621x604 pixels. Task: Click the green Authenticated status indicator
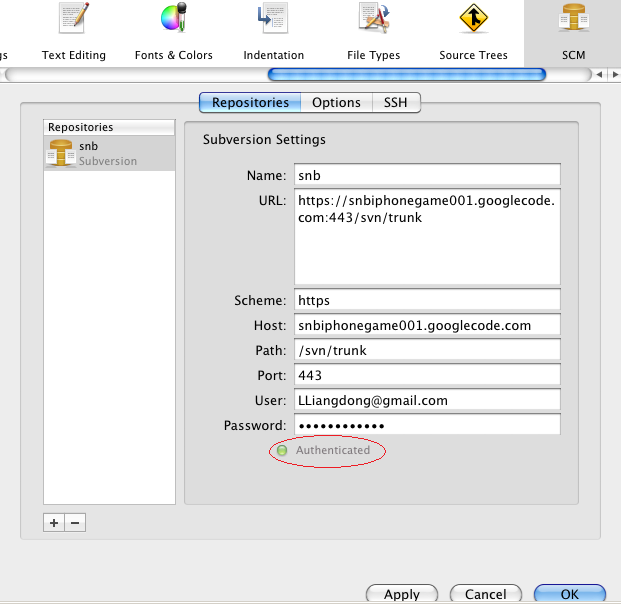[282, 450]
